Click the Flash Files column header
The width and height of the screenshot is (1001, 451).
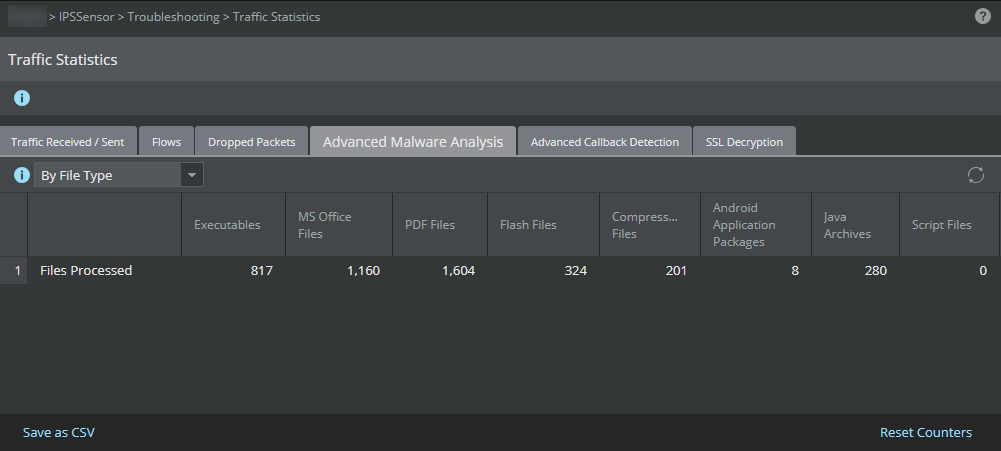543,225
